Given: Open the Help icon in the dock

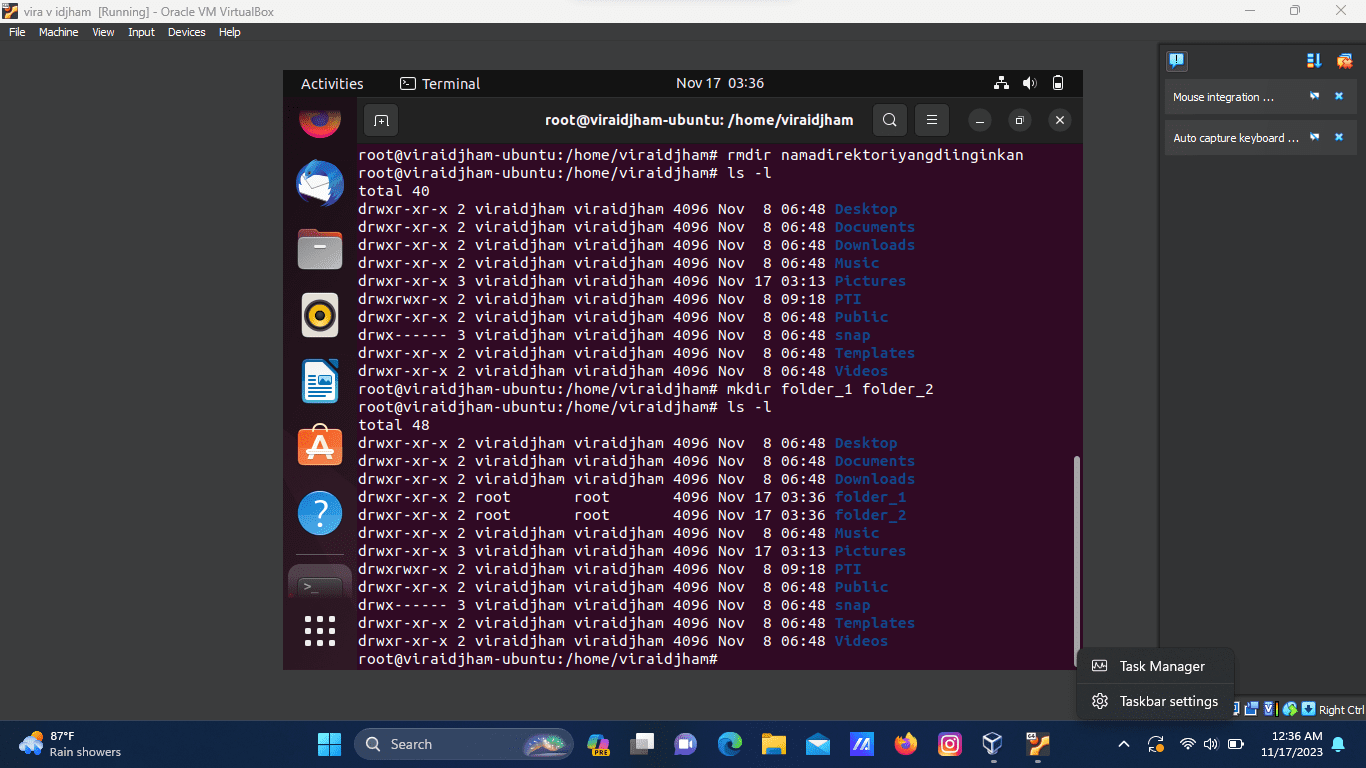Looking at the screenshot, I should [320, 514].
